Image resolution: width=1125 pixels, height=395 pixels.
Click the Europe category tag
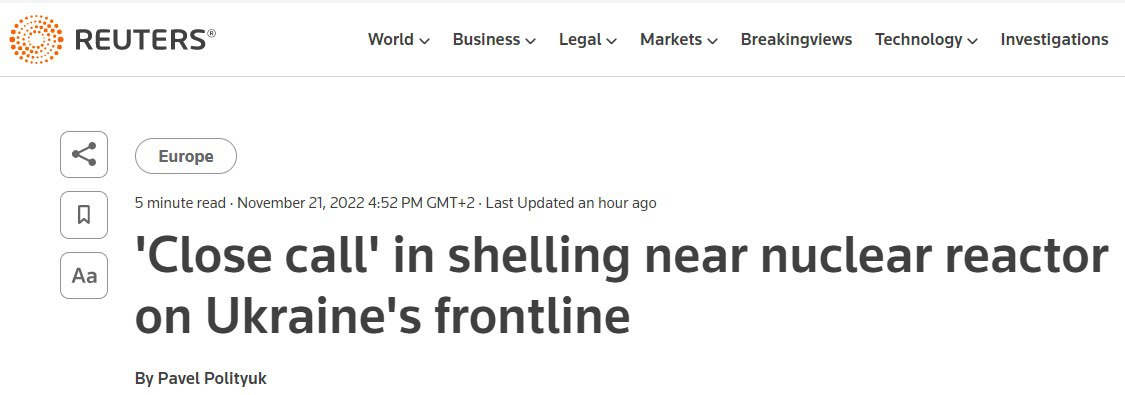coord(186,156)
